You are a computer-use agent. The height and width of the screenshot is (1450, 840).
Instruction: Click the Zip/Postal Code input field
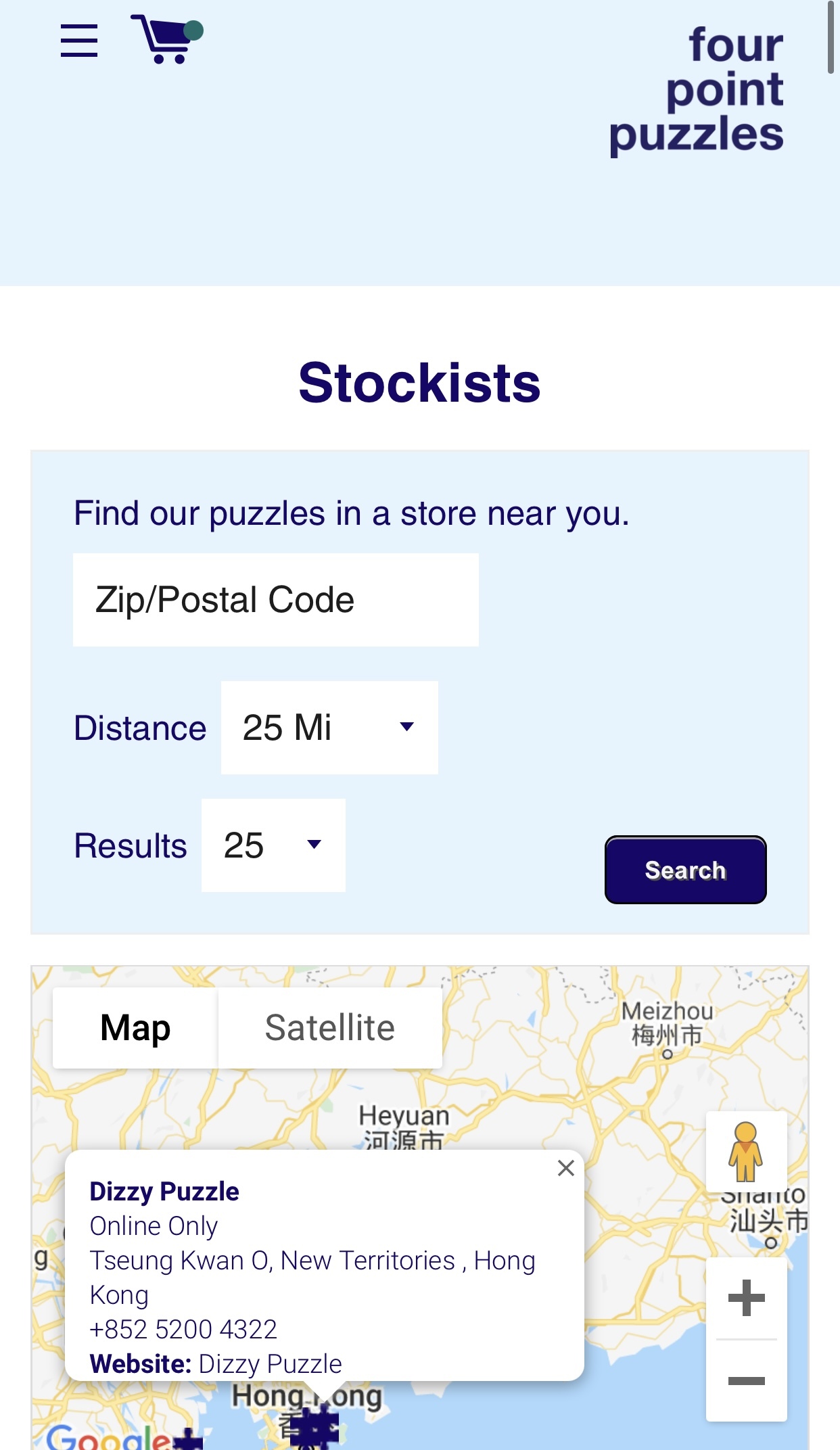coord(275,600)
